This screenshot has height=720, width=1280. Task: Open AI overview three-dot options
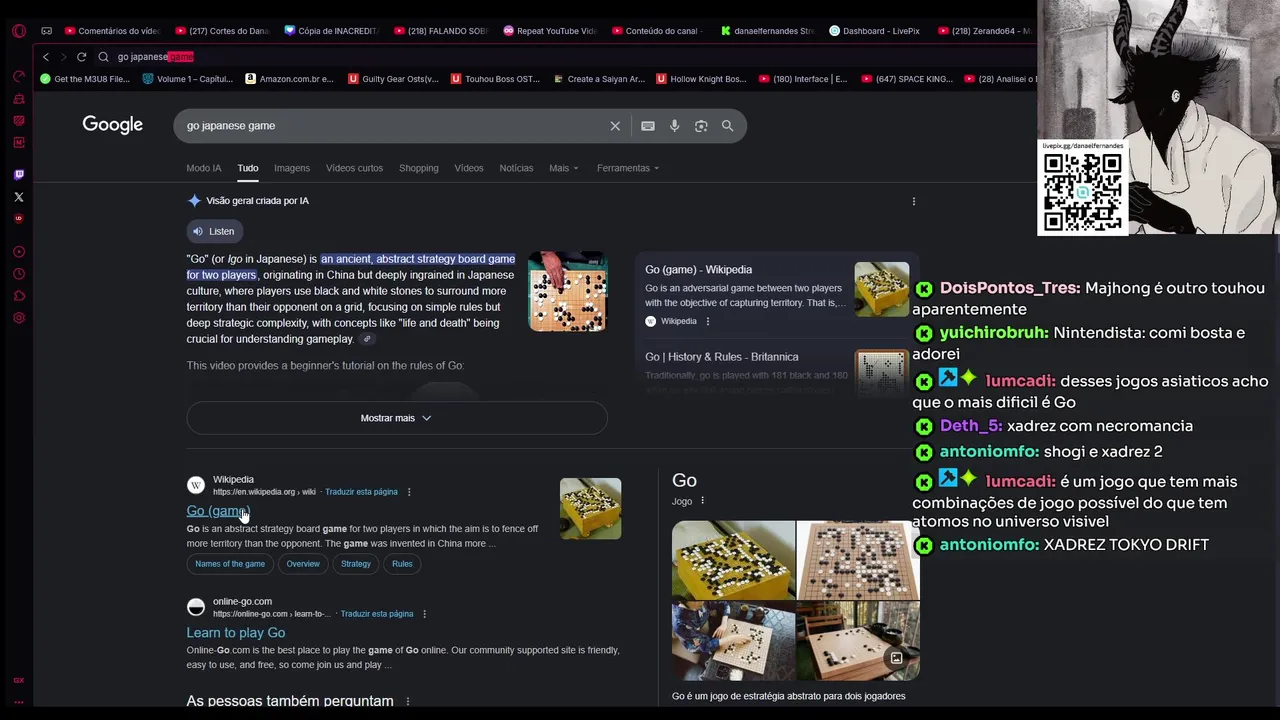coord(913,201)
